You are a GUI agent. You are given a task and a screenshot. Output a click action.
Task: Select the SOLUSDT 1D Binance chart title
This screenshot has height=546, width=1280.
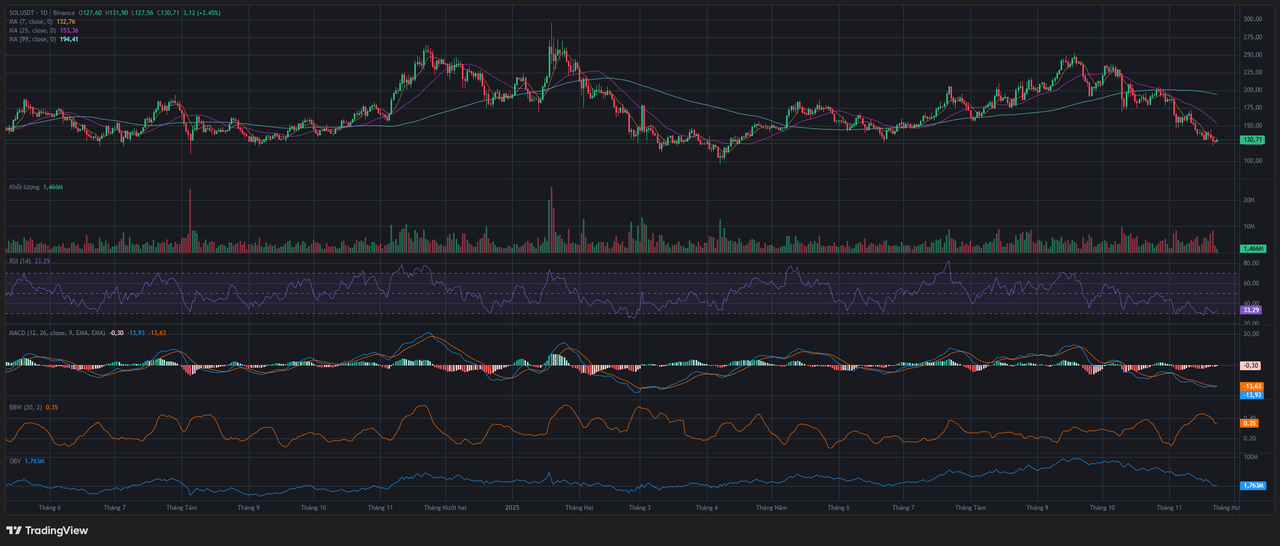pyautogui.click(x=42, y=13)
